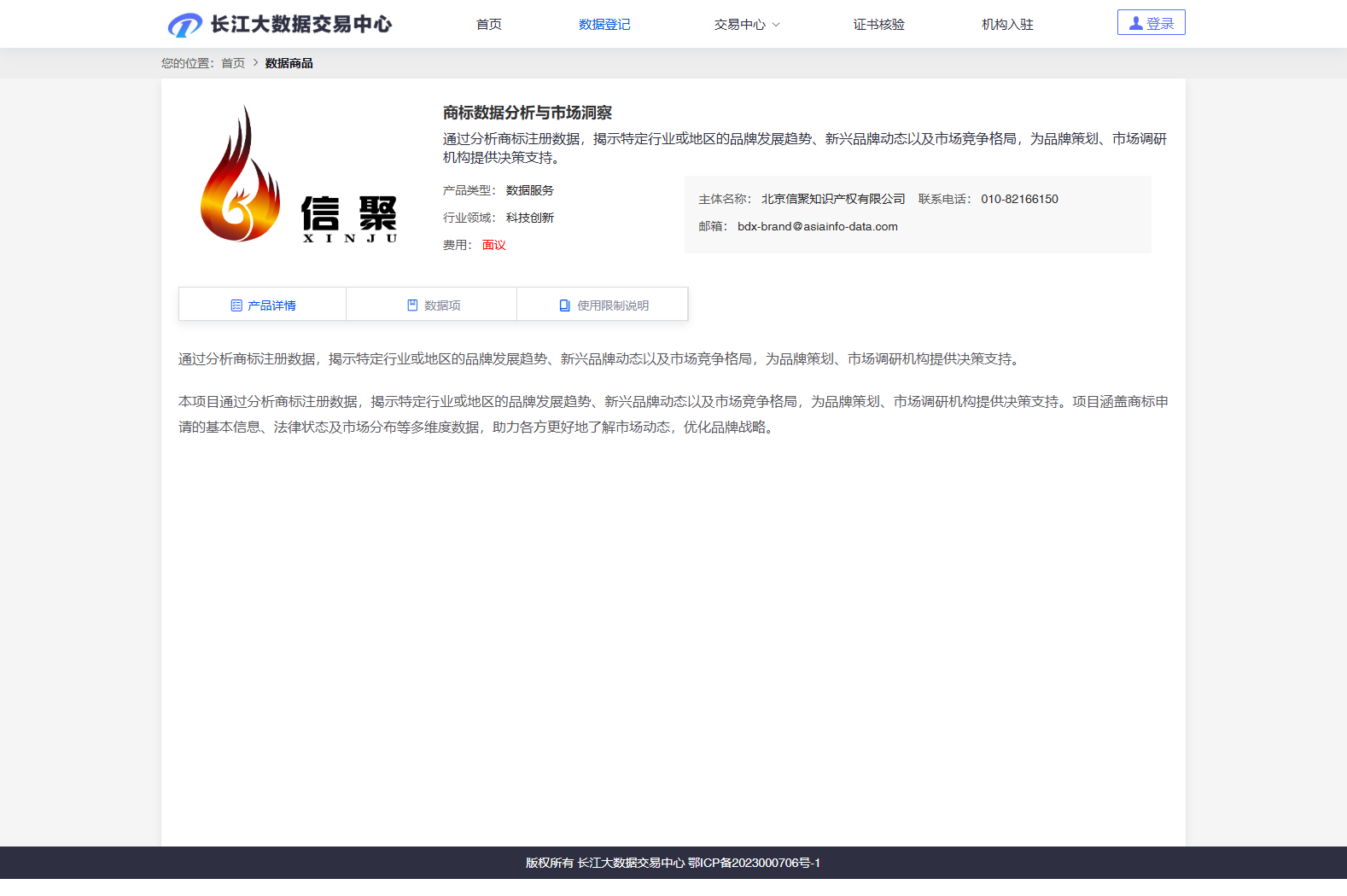Click the breadcrumb chevron separator after 首页

[x=255, y=62]
